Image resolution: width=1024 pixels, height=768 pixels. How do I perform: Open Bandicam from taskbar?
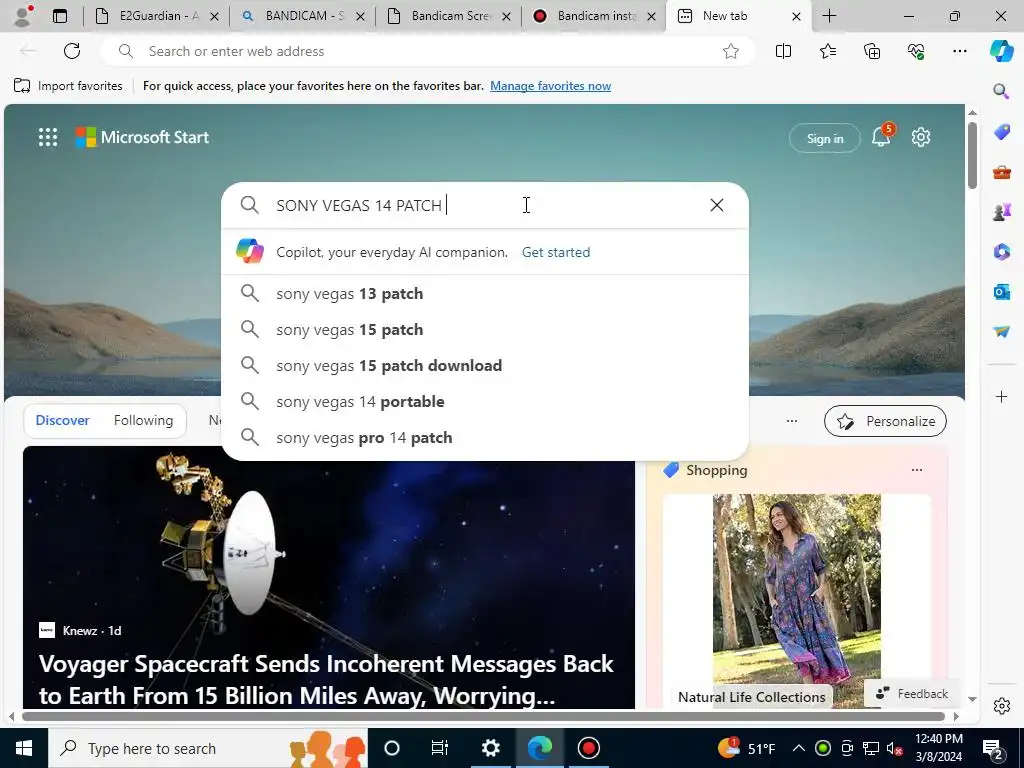pos(588,748)
